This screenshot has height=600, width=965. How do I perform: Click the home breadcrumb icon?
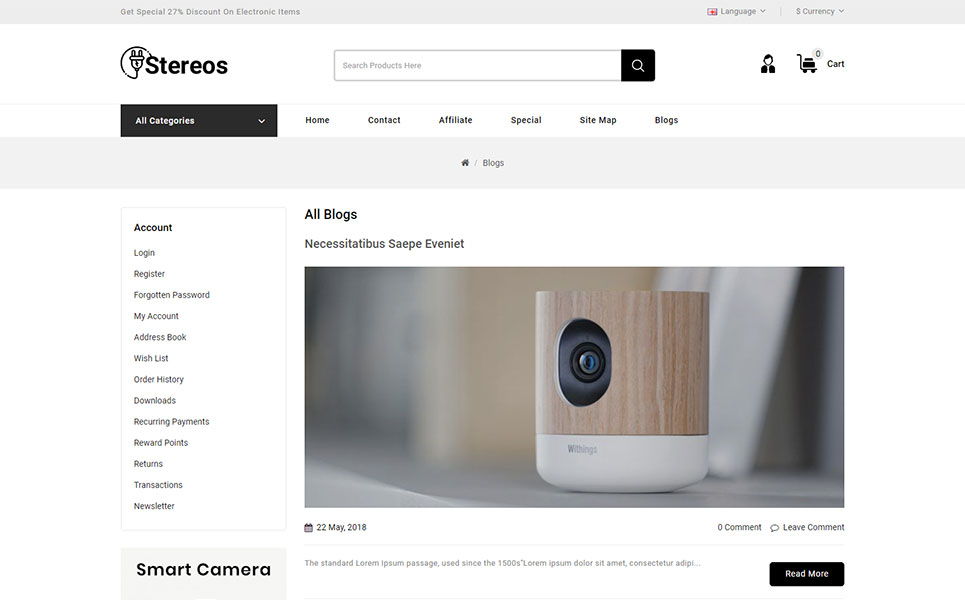click(x=465, y=163)
